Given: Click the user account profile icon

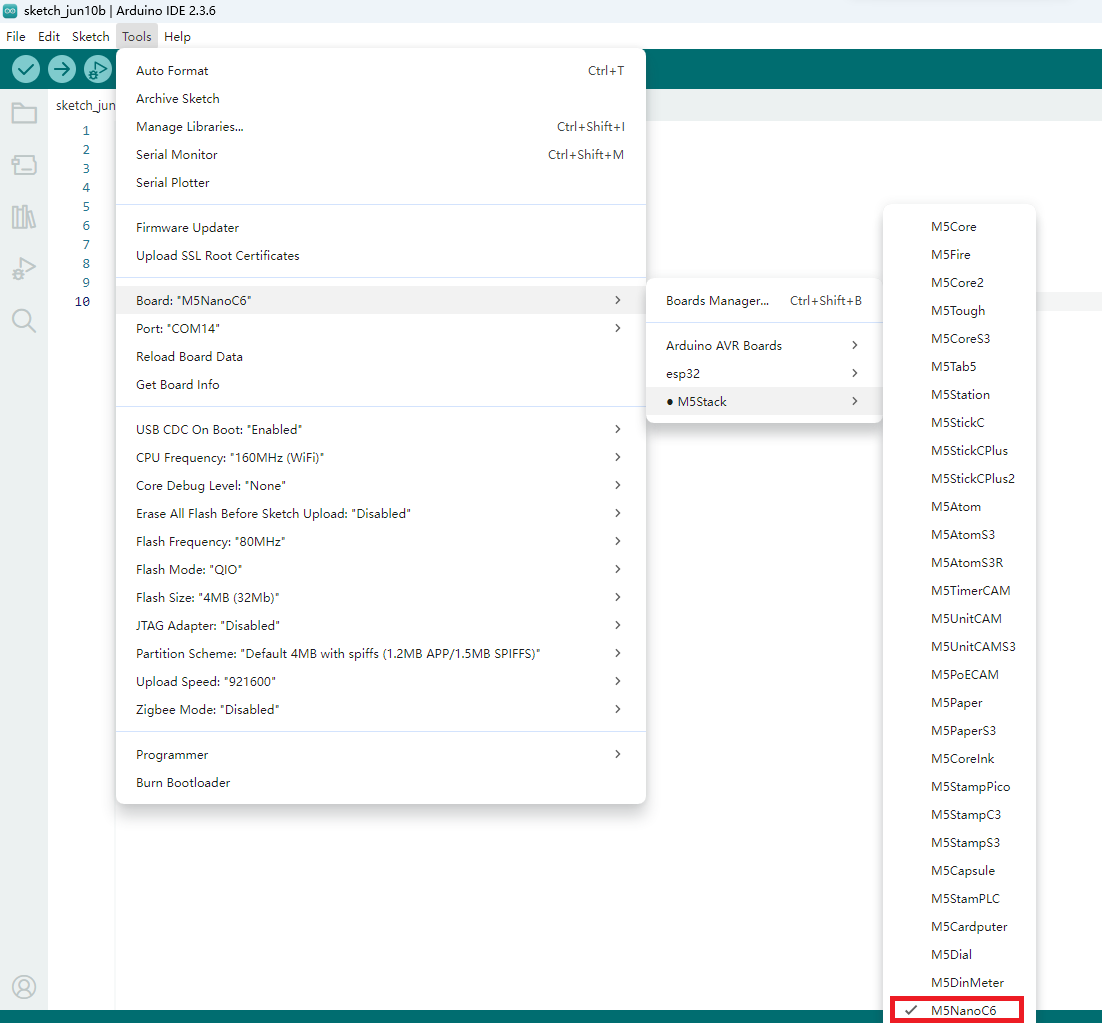Looking at the screenshot, I should (x=24, y=987).
